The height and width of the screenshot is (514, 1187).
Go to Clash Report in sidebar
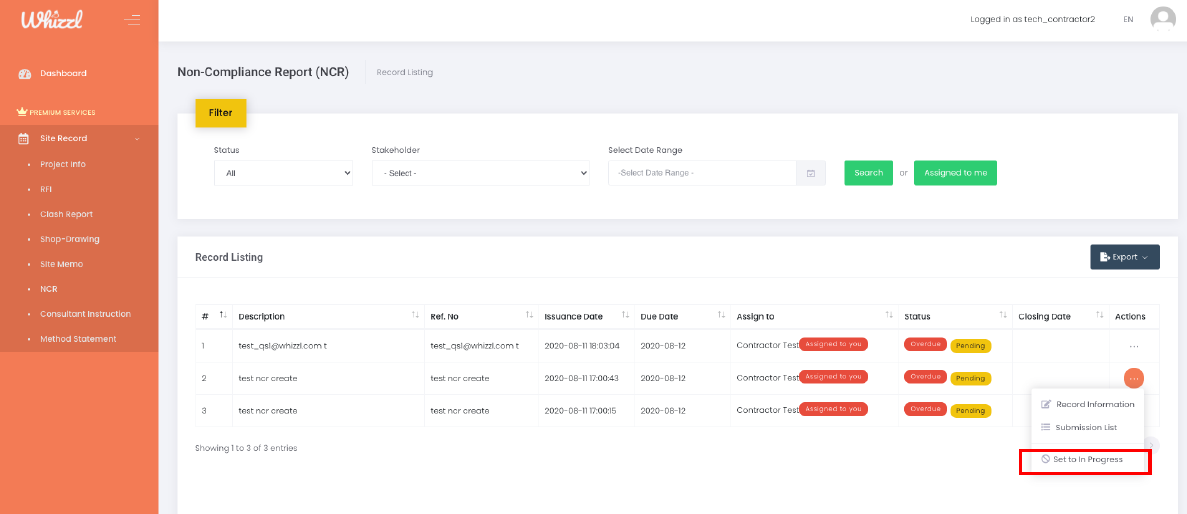(66, 214)
